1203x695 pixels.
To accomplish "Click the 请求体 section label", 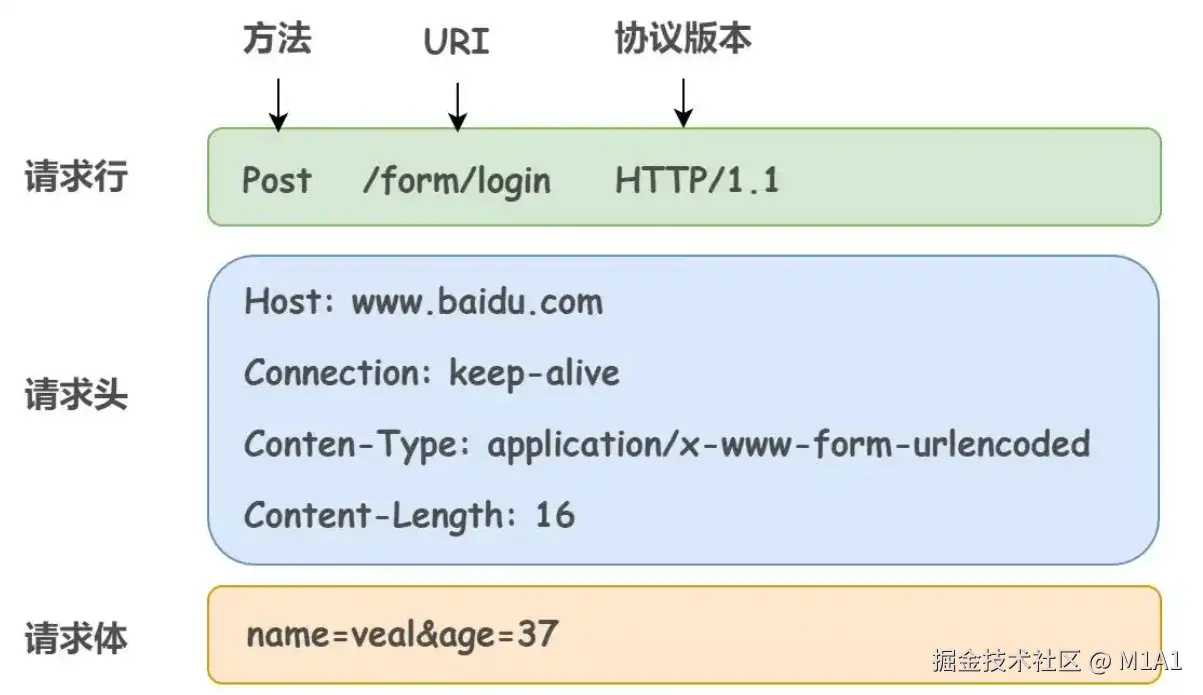I will click(x=76, y=638).
